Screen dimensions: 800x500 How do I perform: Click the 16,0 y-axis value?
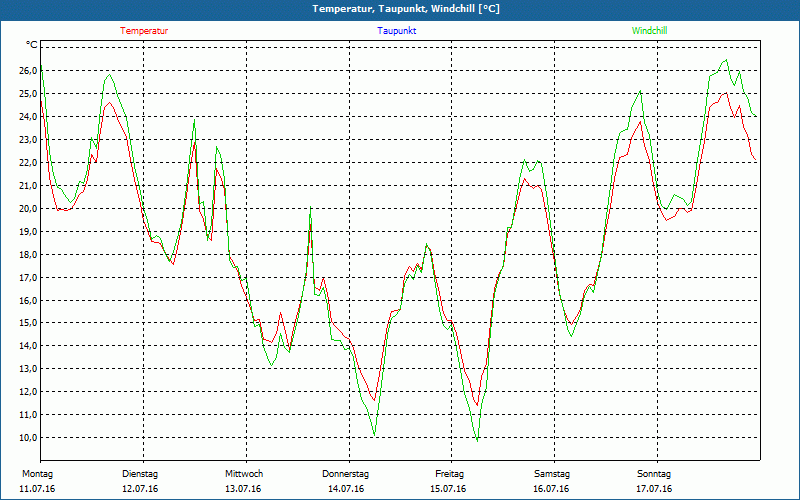click(29, 300)
